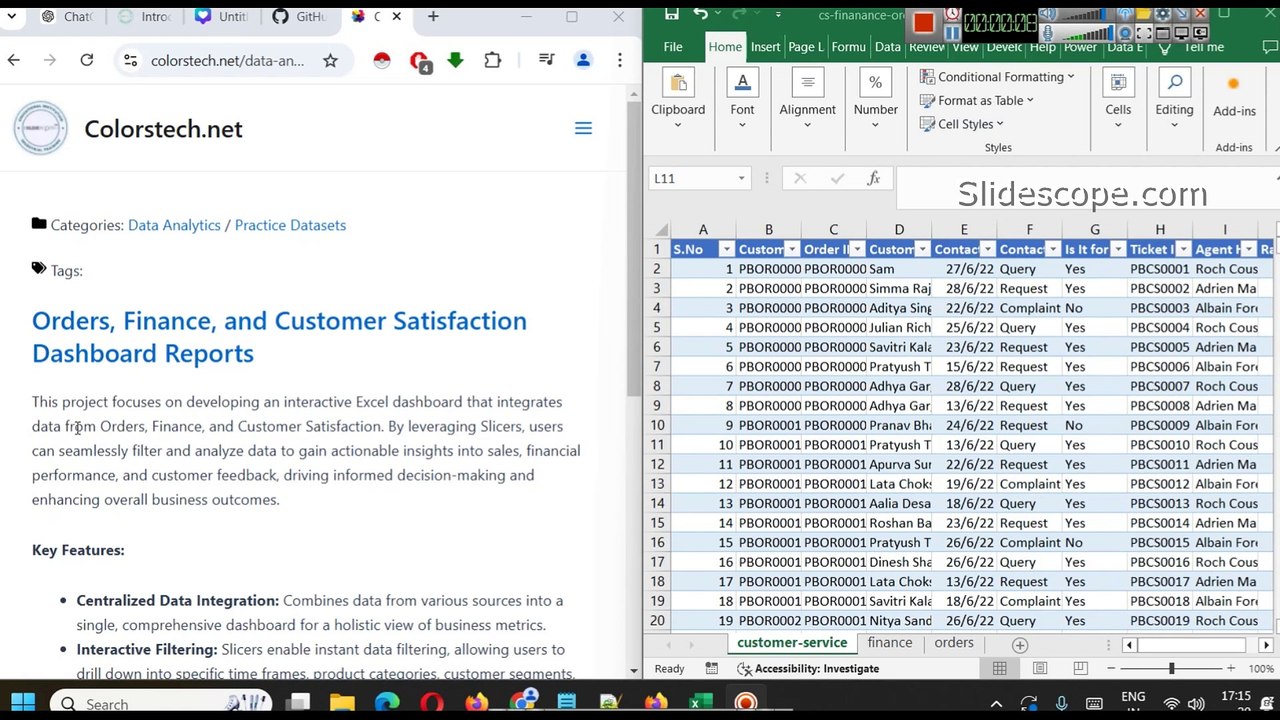Open Microsoft Edge from taskbar
The height and width of the screenshot is (720, 1280).
click(x=387, y=703)
